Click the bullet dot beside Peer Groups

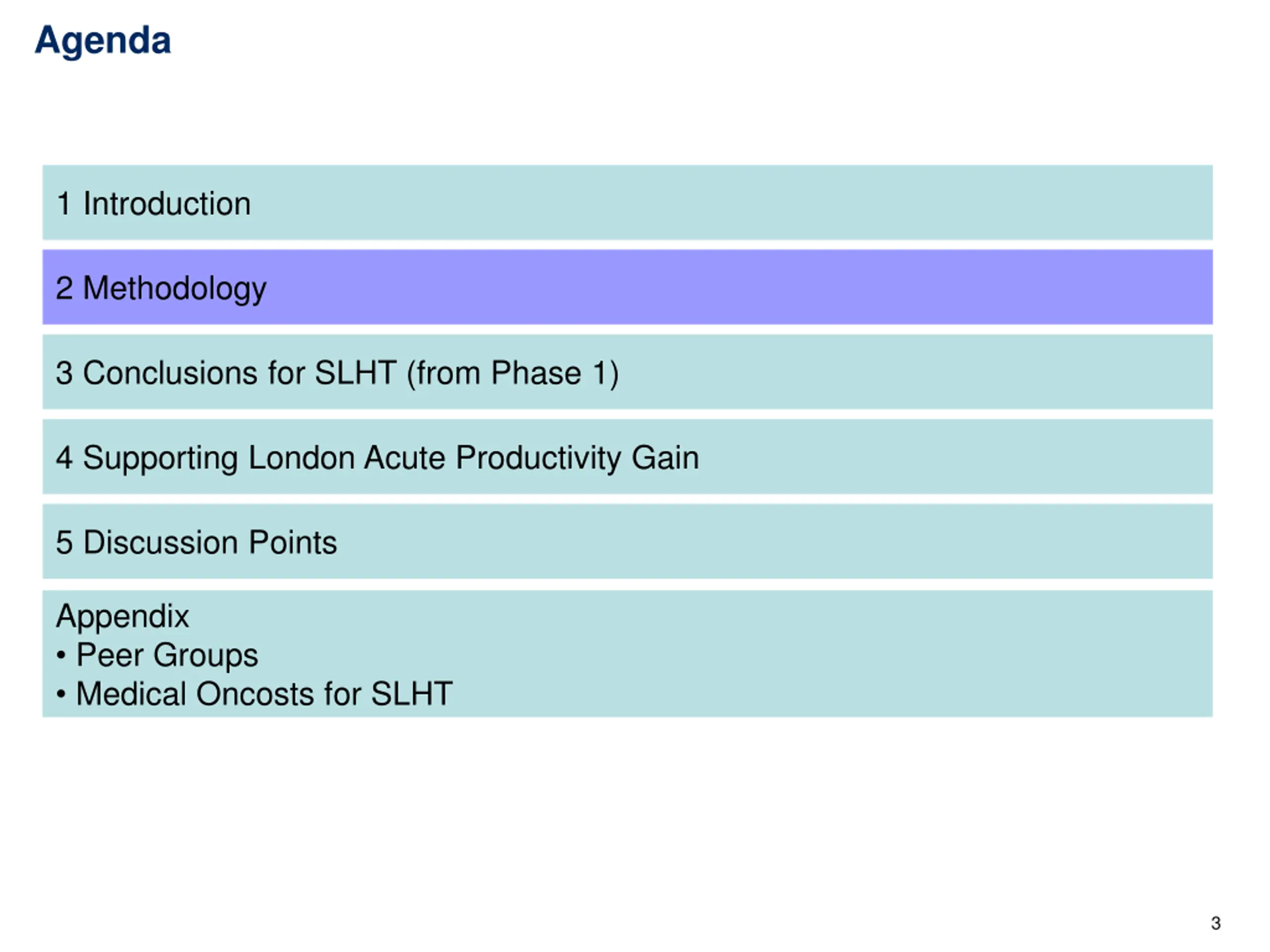(62, 656)
